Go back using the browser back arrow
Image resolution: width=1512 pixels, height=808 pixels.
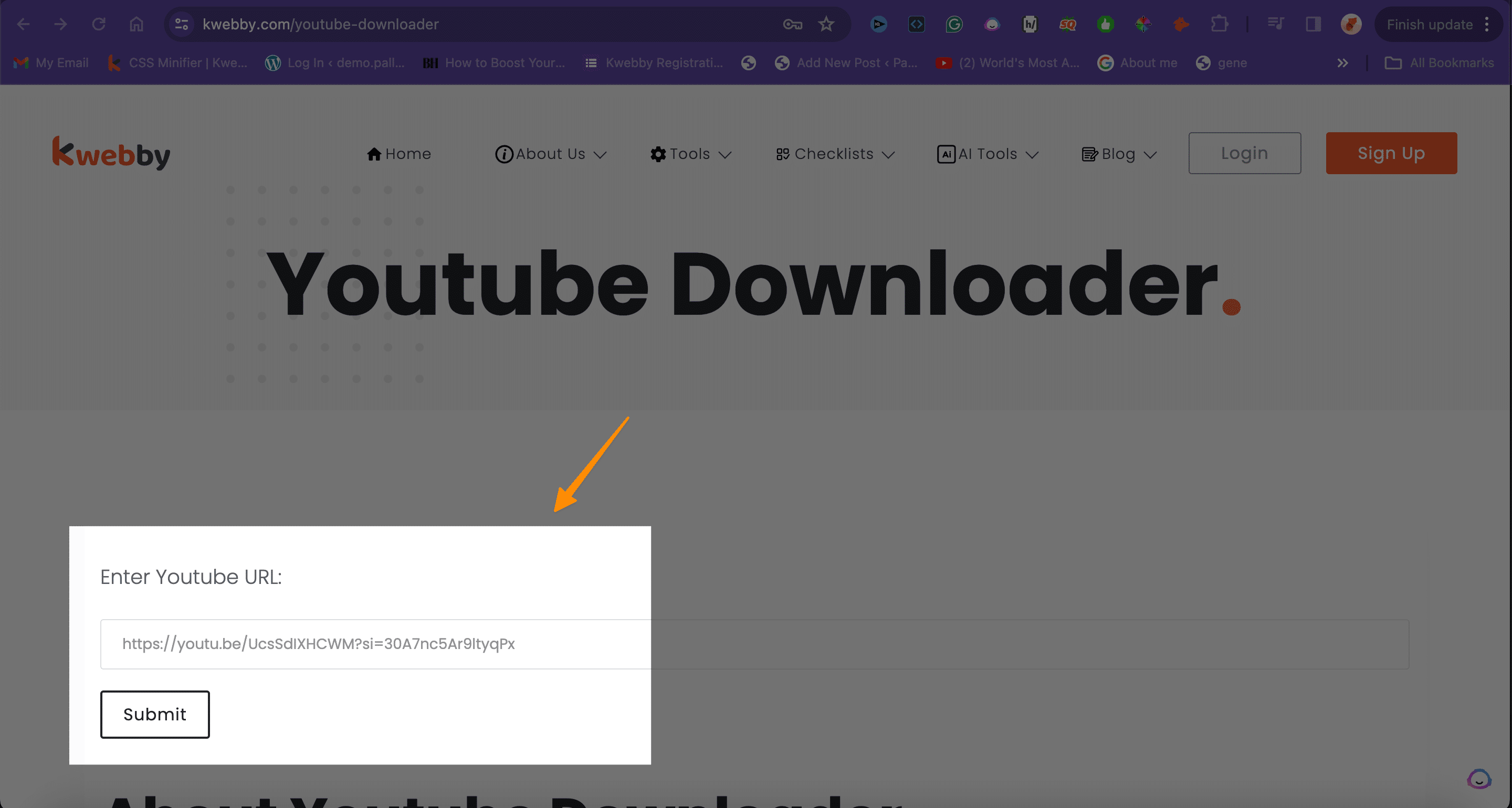click(x=24, y=24)
